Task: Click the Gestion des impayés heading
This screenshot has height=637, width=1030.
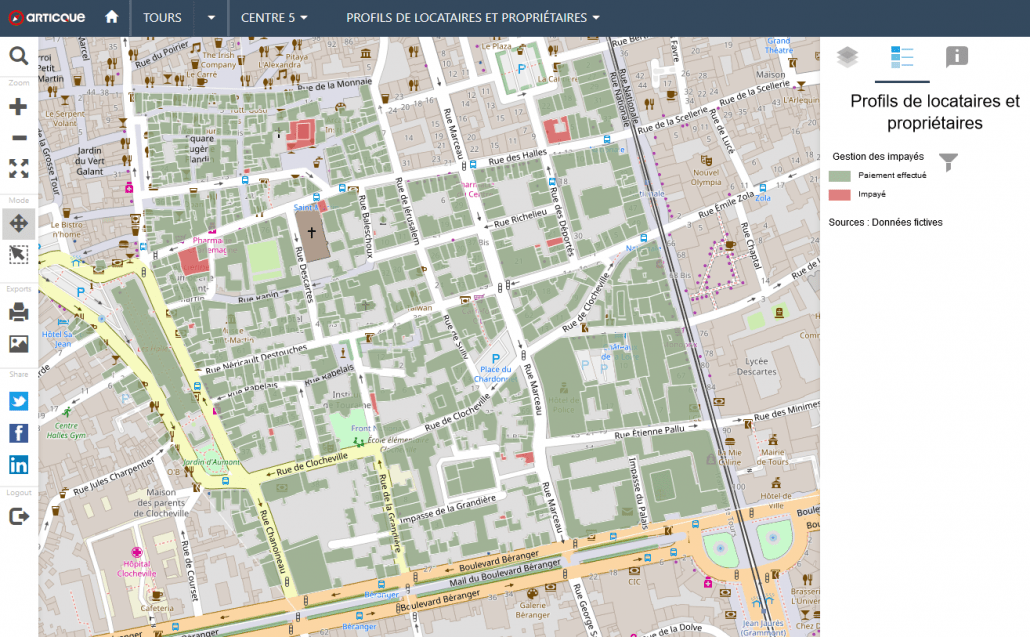Action: (878, 156)
